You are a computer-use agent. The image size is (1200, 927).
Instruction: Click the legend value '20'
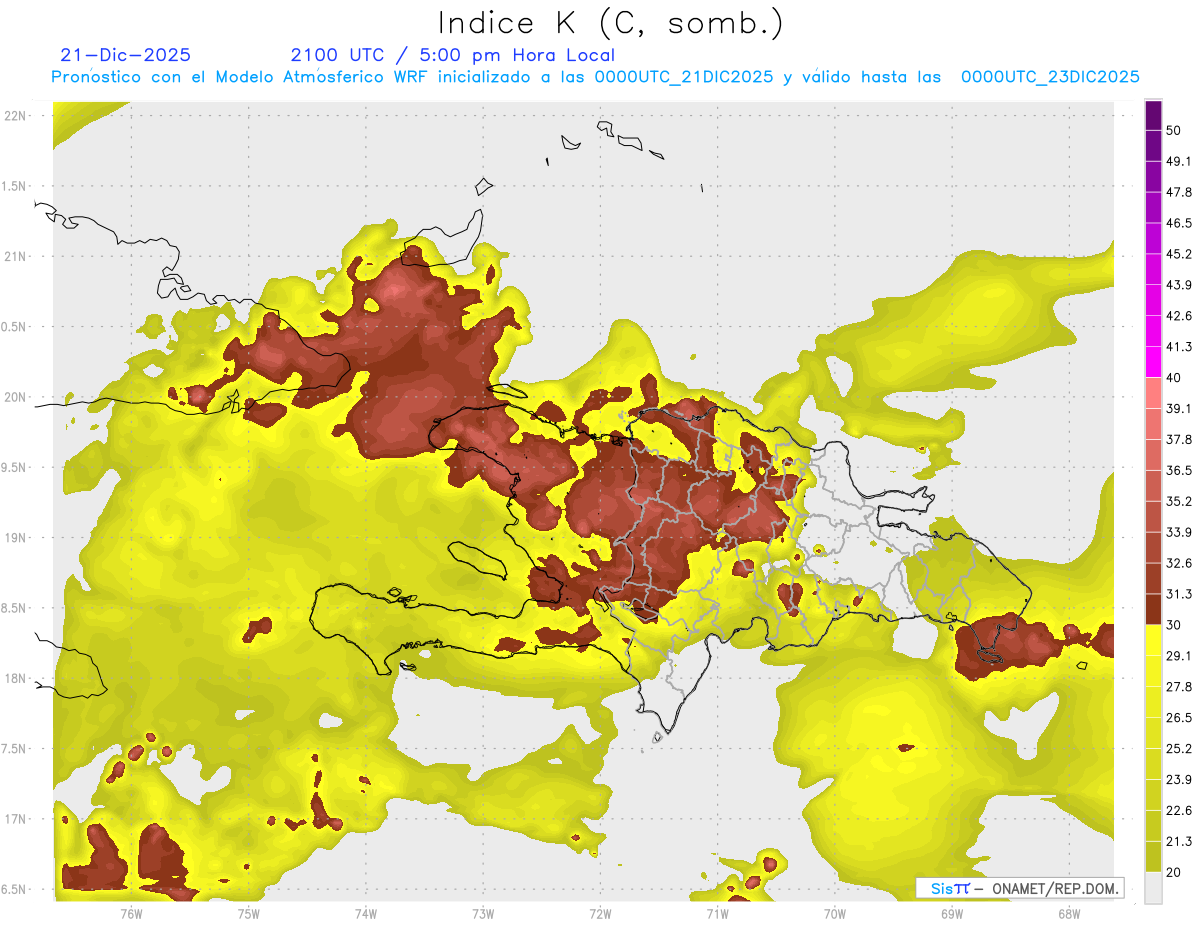1174,872
